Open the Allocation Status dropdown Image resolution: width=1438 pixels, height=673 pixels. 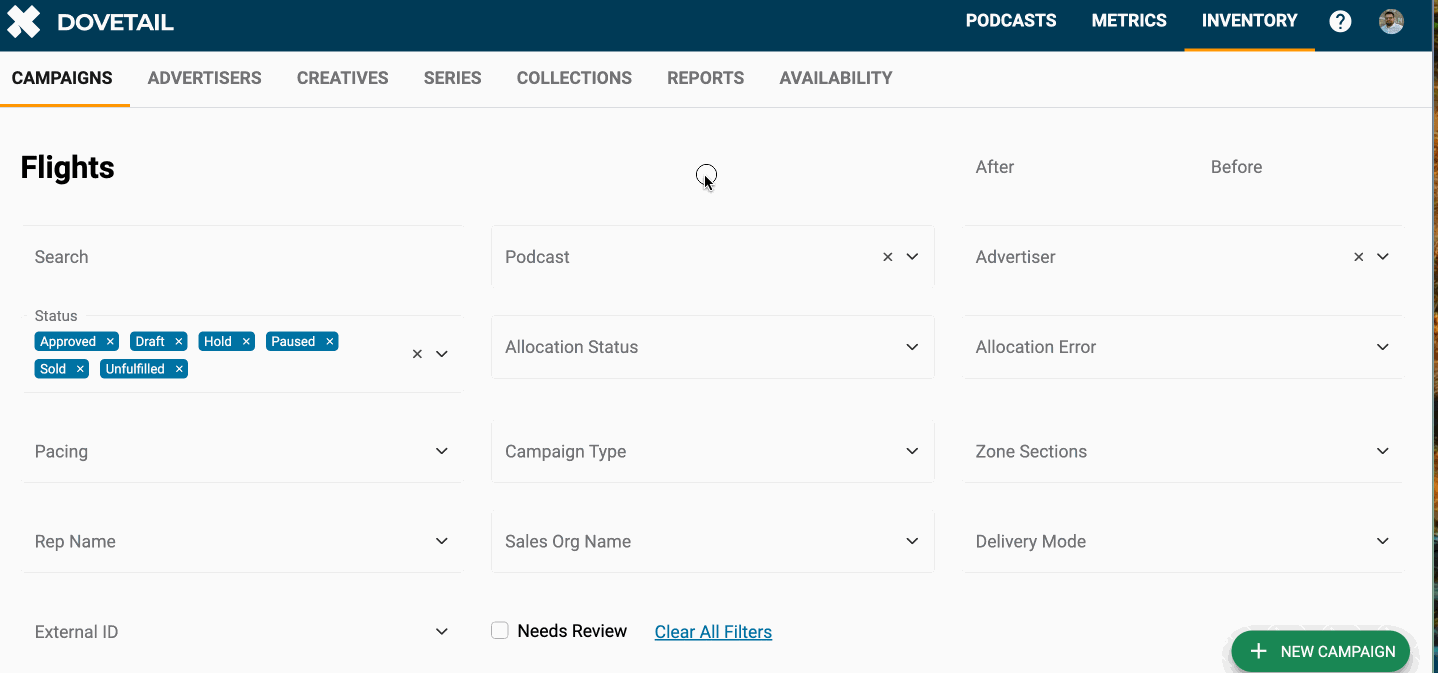[713, 347]
